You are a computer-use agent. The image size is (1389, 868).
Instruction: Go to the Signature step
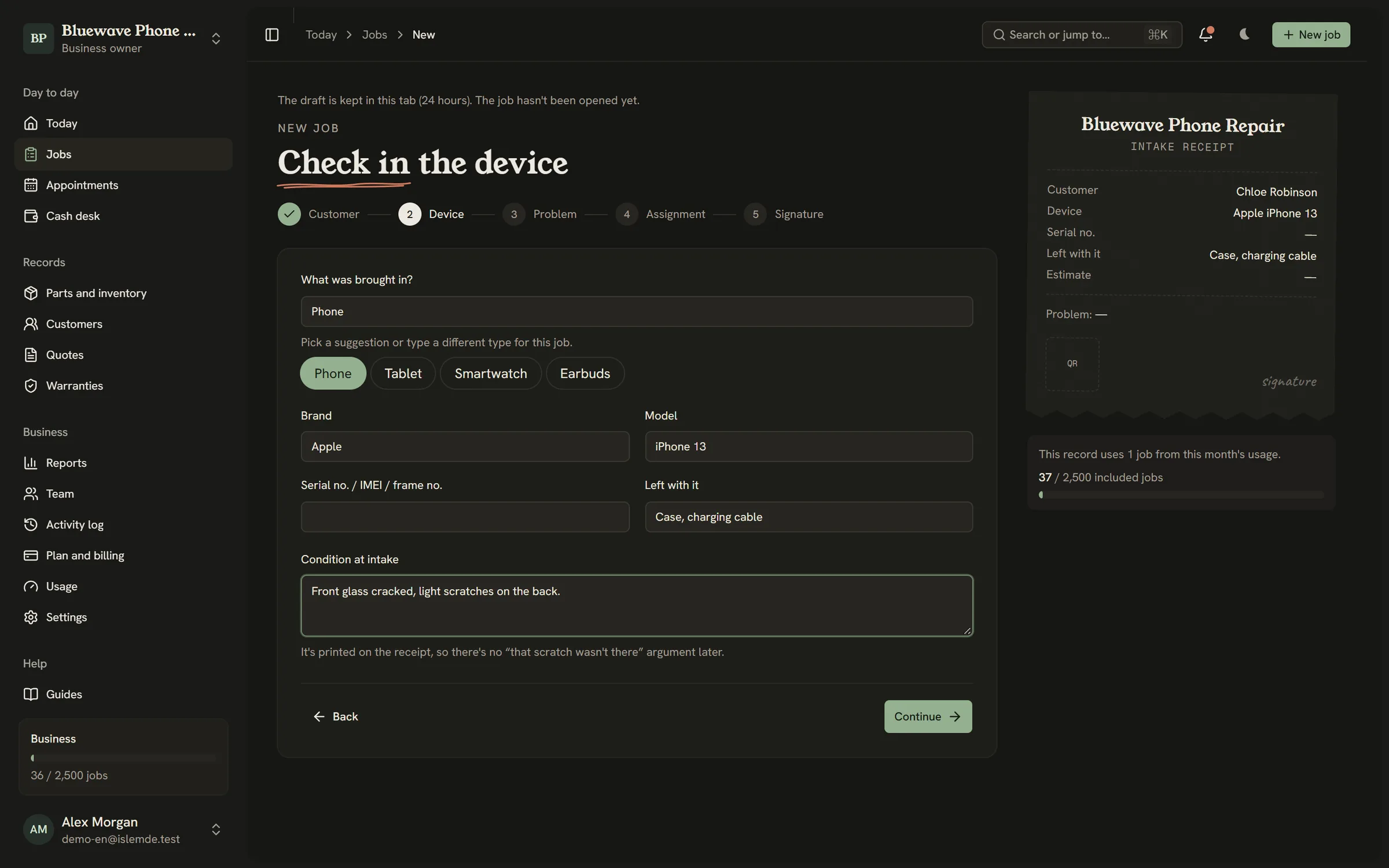[784, 214]
